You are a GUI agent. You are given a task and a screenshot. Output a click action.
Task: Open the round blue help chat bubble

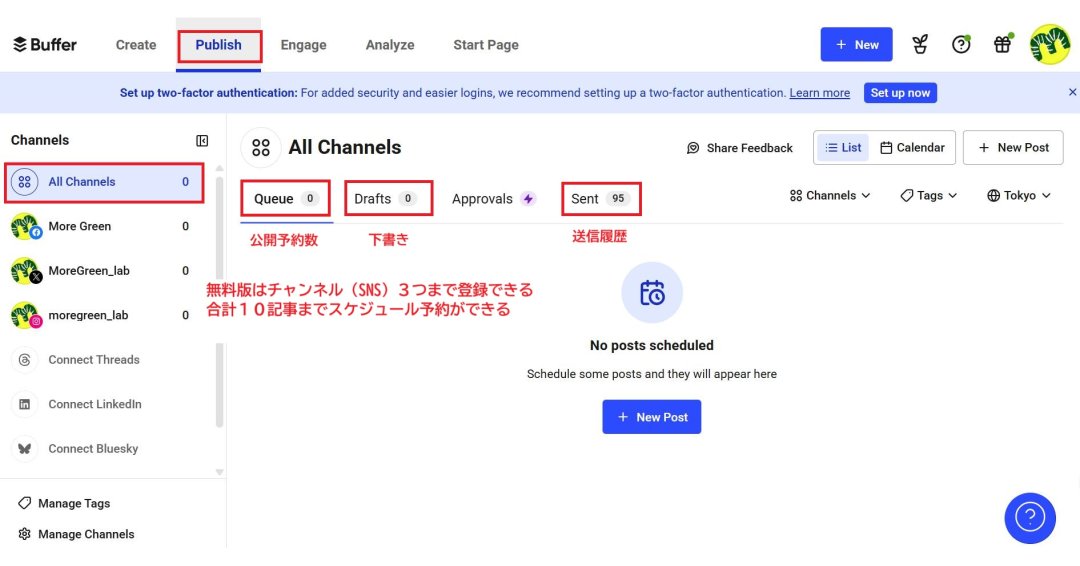[1030, 518]
